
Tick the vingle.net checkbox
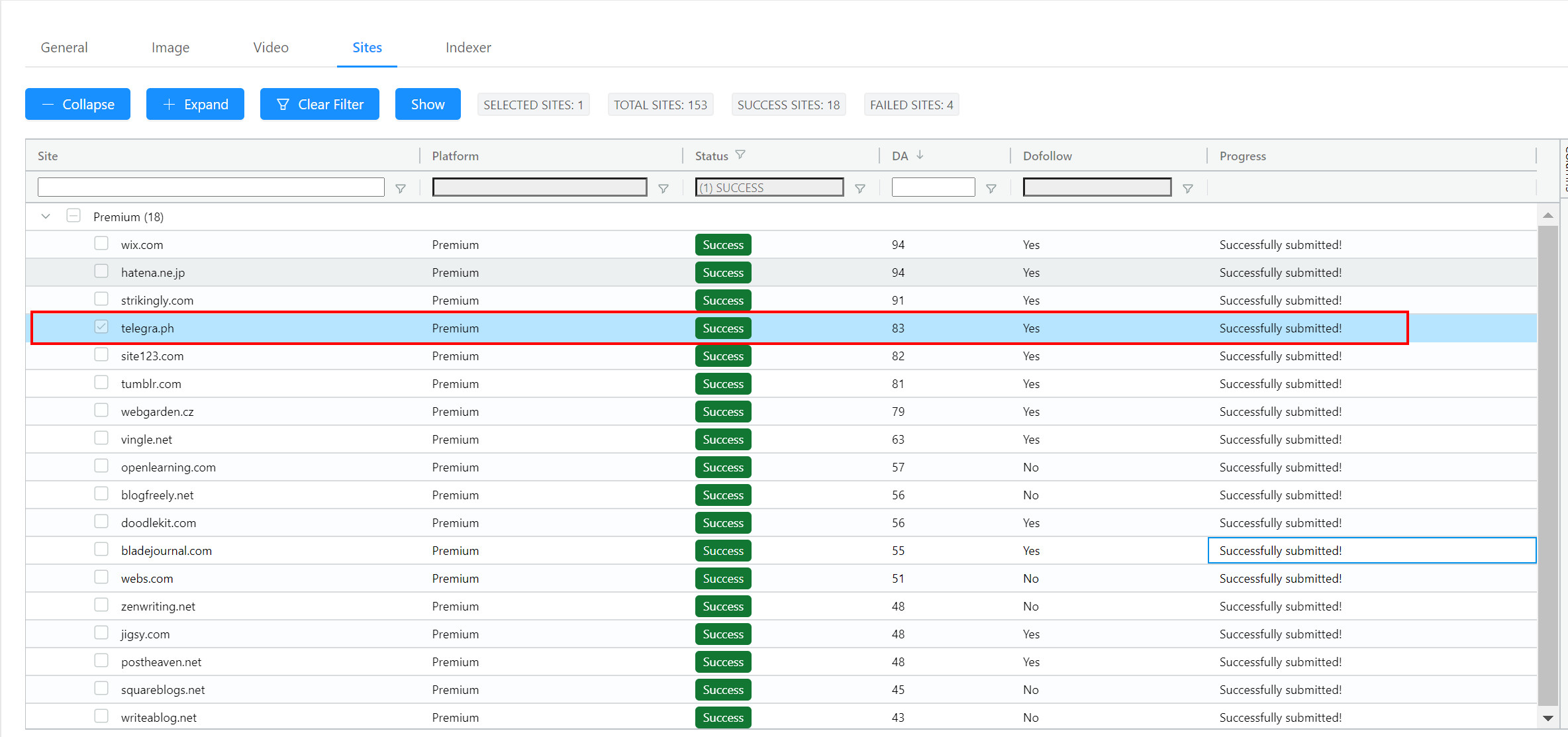[x=101, y=438]
